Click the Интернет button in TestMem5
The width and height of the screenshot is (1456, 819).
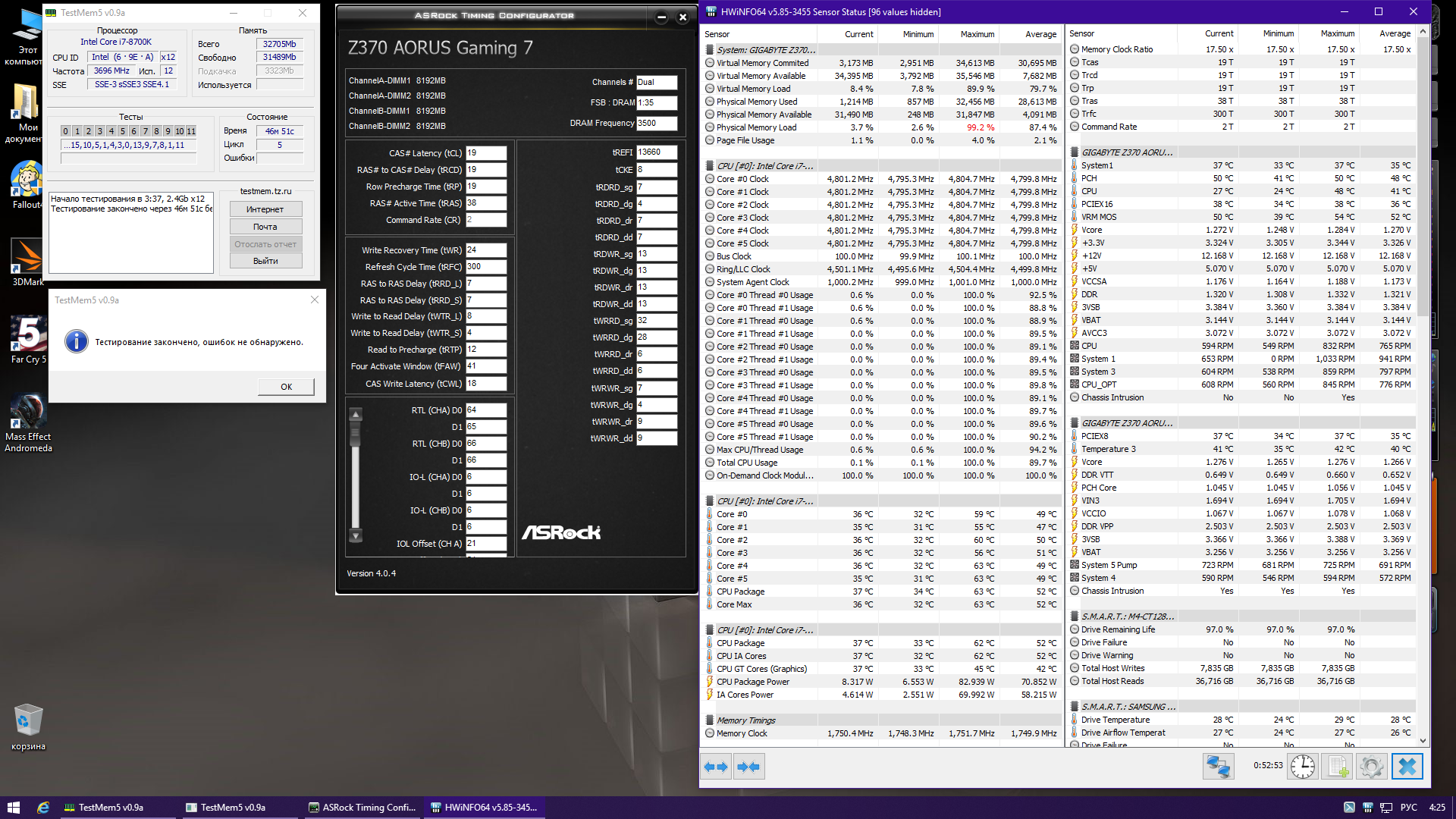click(265, 209)
